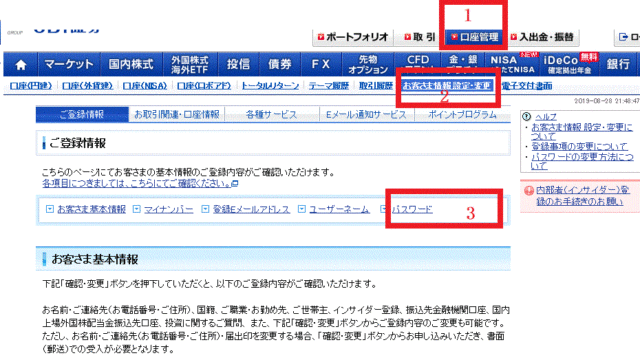Click the arrow icon beside 登録Eメールアドレス
640x360 pixels.
click(205, 209)
